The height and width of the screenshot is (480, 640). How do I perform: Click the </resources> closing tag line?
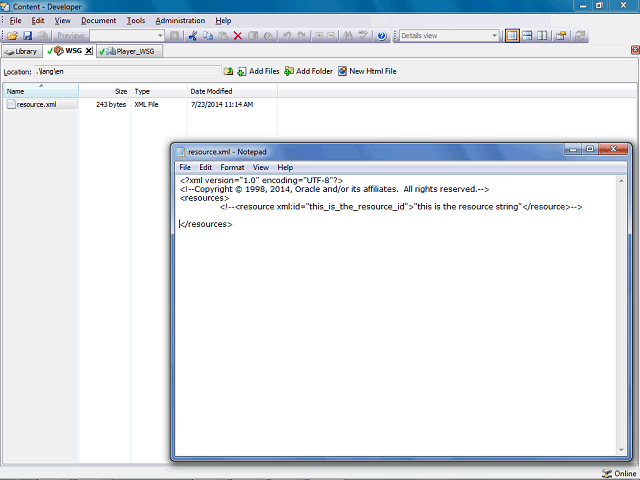[x=206, y=224]
